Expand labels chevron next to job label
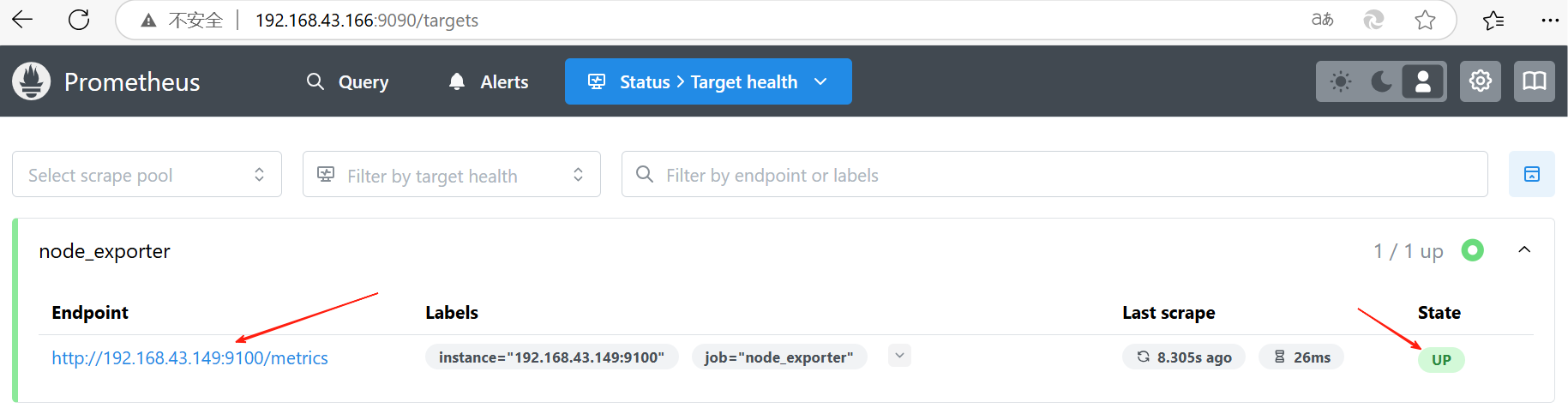The height and width of the screenshot is (408, 1568). point(899,356)
